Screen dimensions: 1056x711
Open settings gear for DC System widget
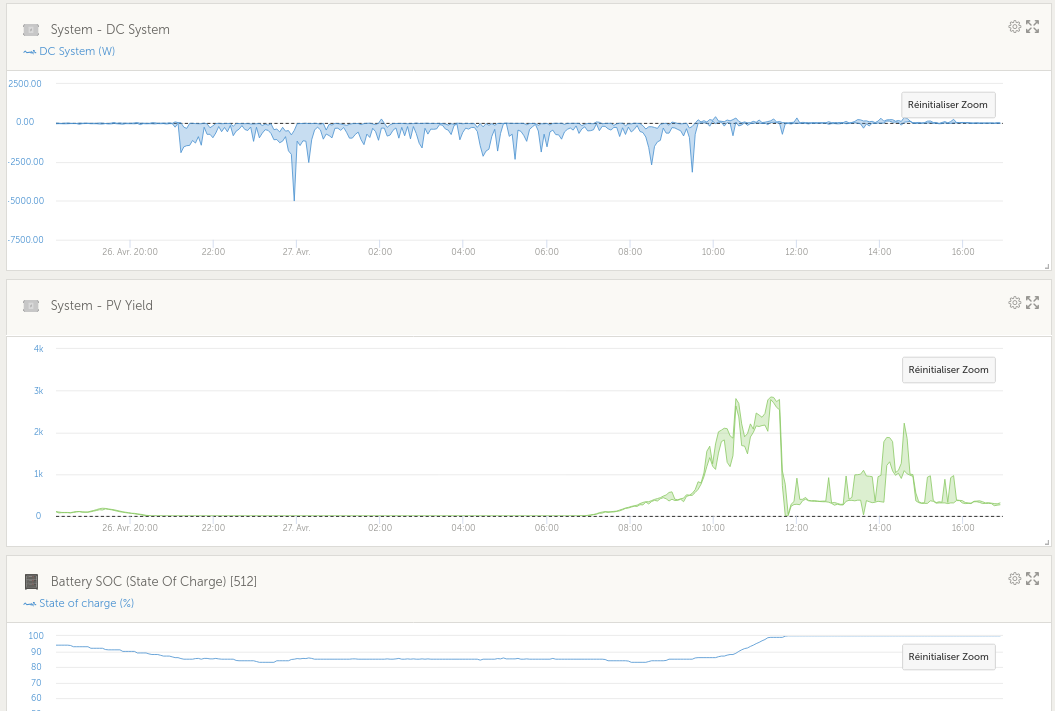coord(1014,27)
